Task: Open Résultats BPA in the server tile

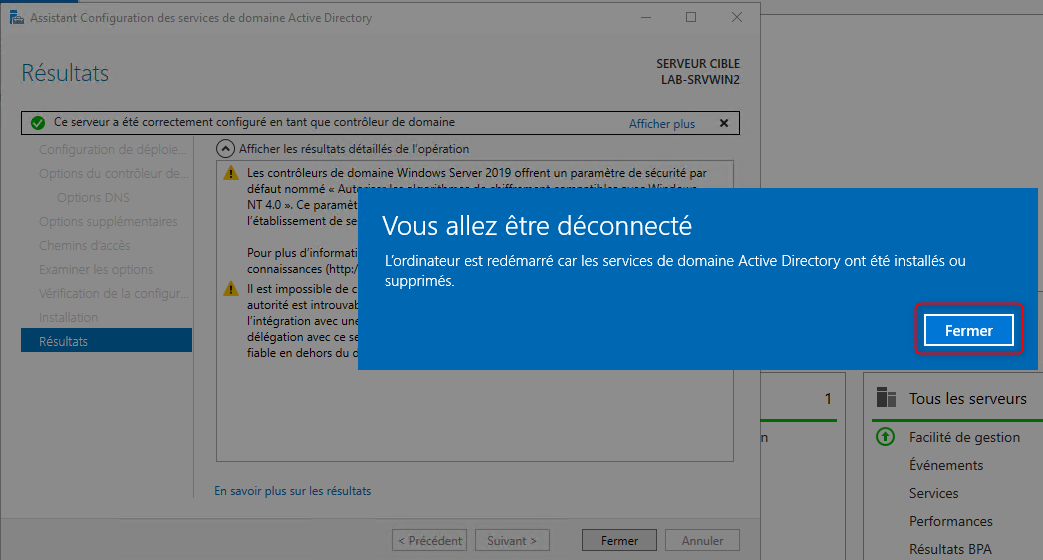Action: pos(950,549)
